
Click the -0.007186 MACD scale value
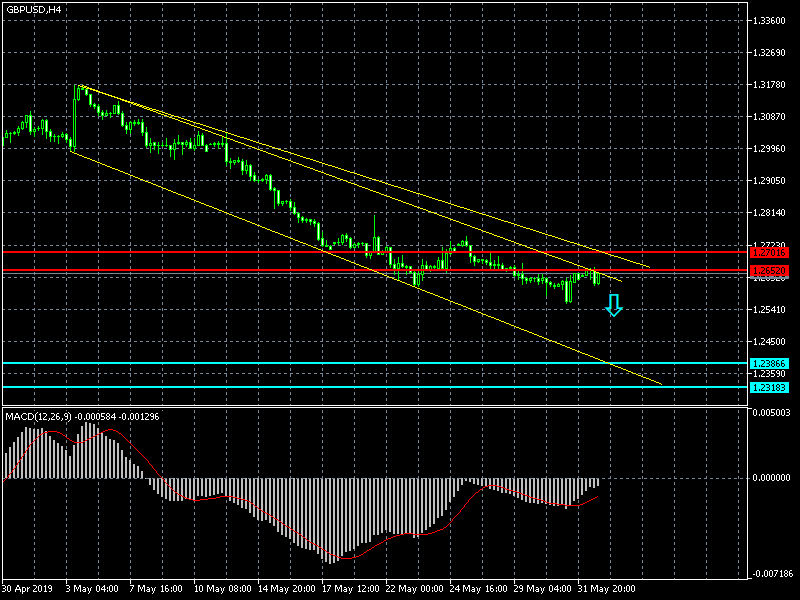tap(771, 574)
